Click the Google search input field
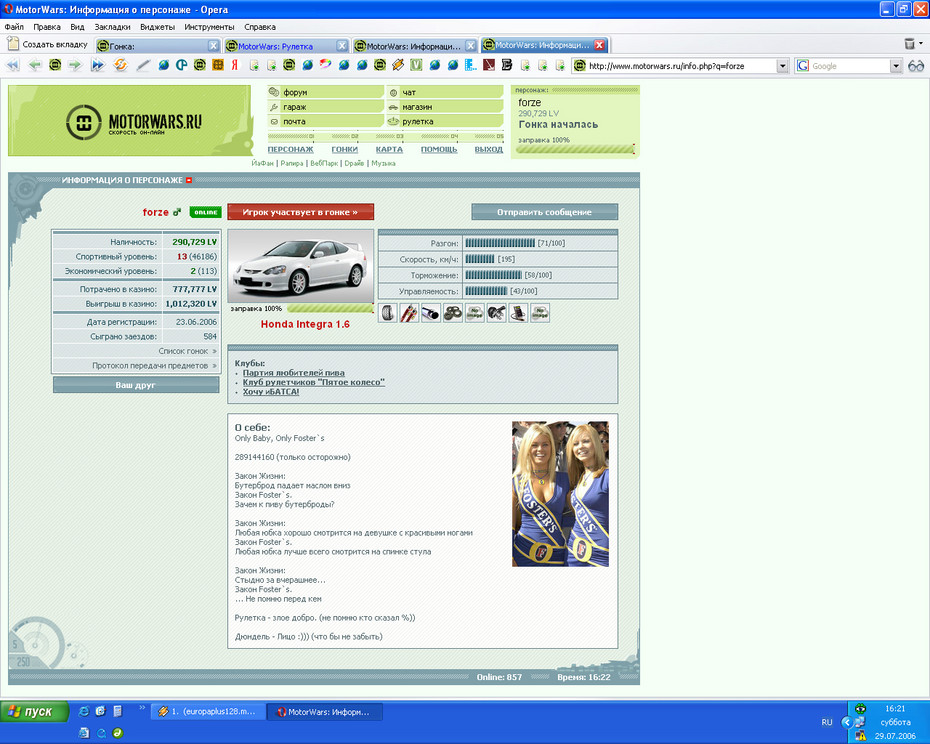 (x=850, y=66)
